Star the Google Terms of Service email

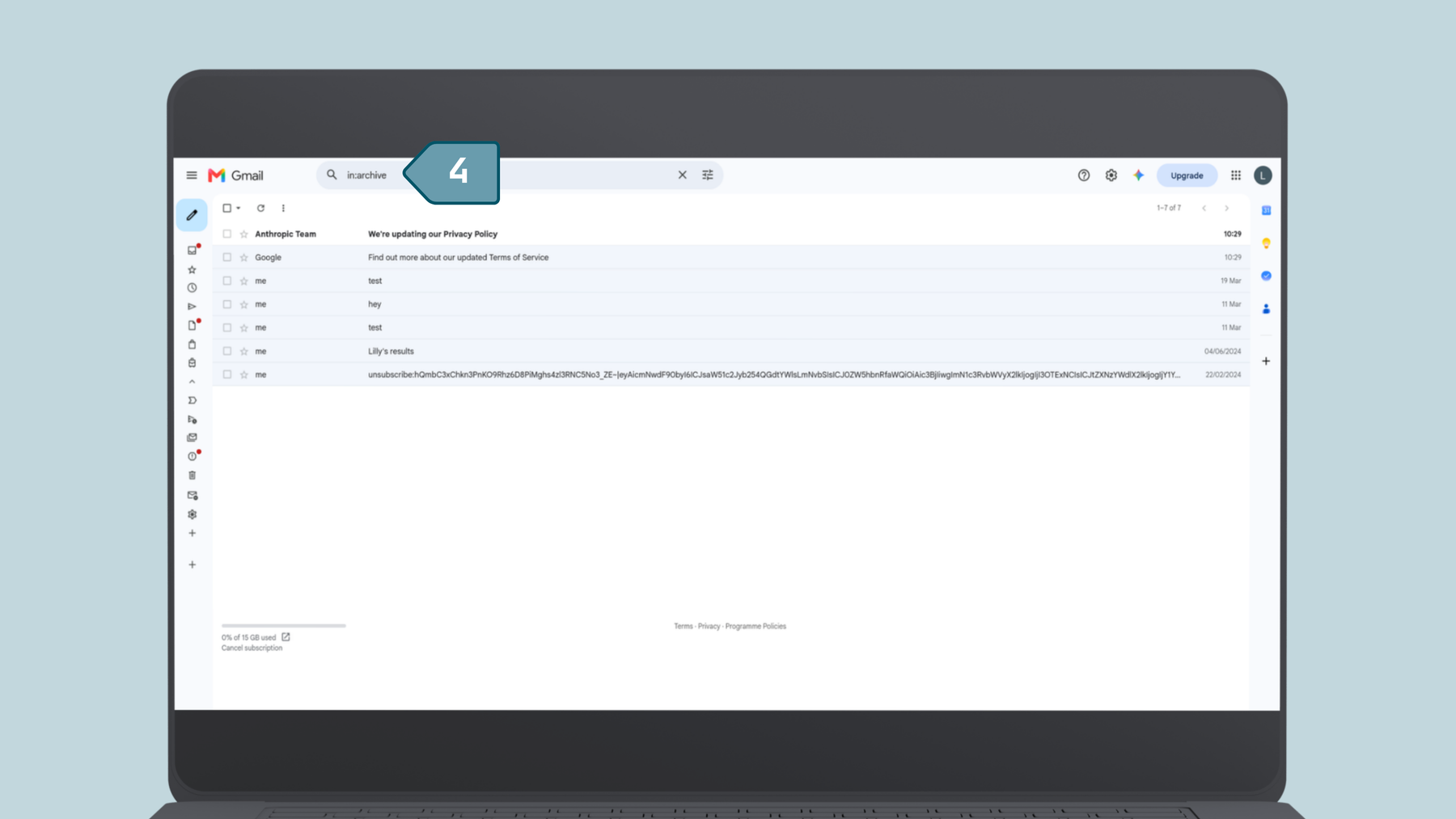point(243,257)
